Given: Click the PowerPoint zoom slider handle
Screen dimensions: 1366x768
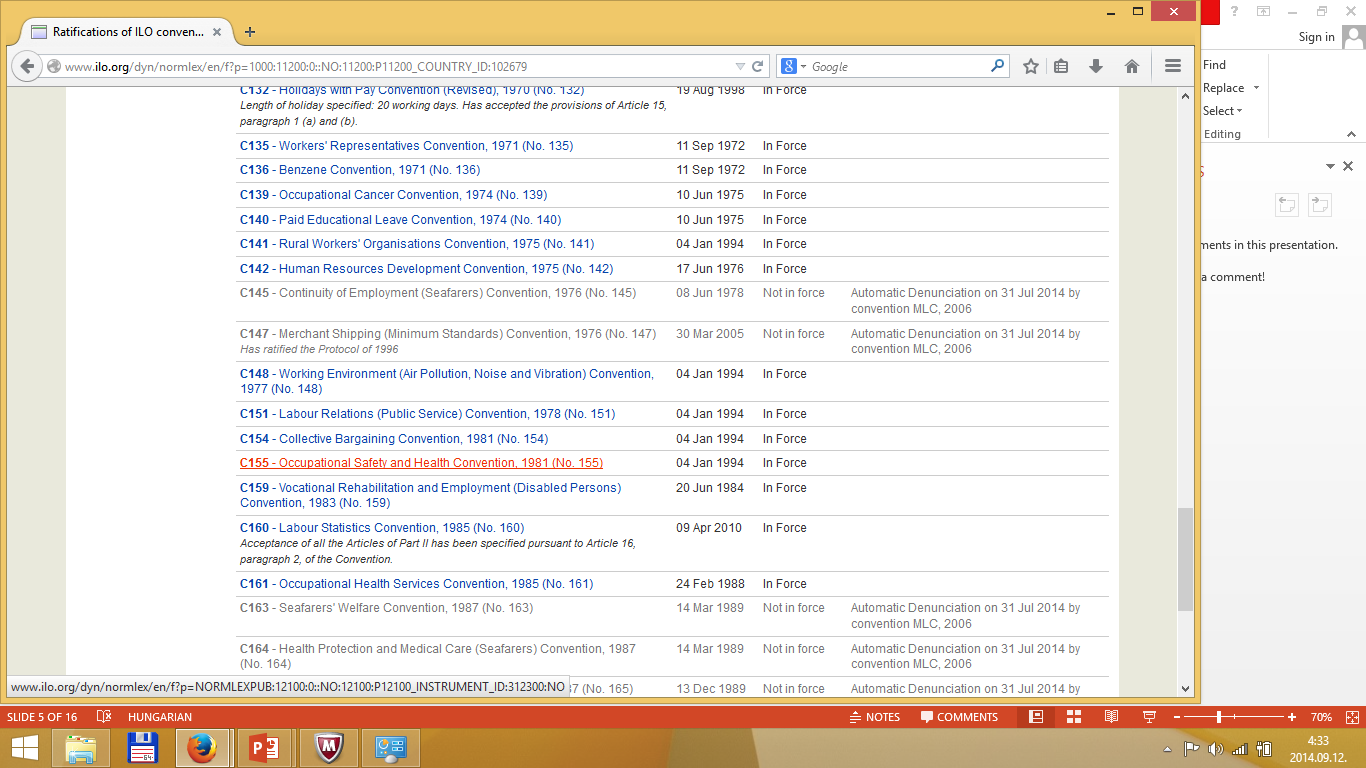Looking at the screenshot, I should (x=1219, y=717).
